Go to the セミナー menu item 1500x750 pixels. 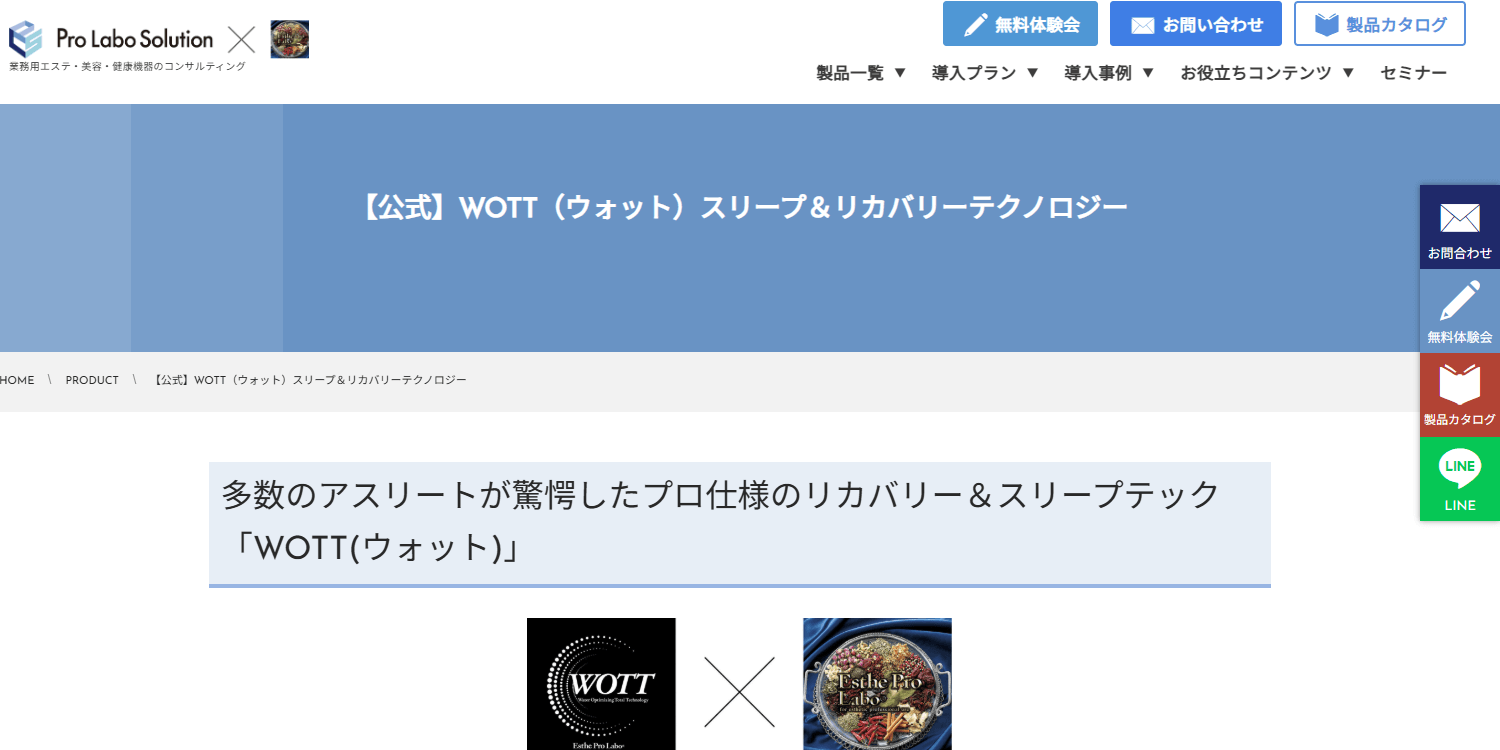(x=1414, y=73)
